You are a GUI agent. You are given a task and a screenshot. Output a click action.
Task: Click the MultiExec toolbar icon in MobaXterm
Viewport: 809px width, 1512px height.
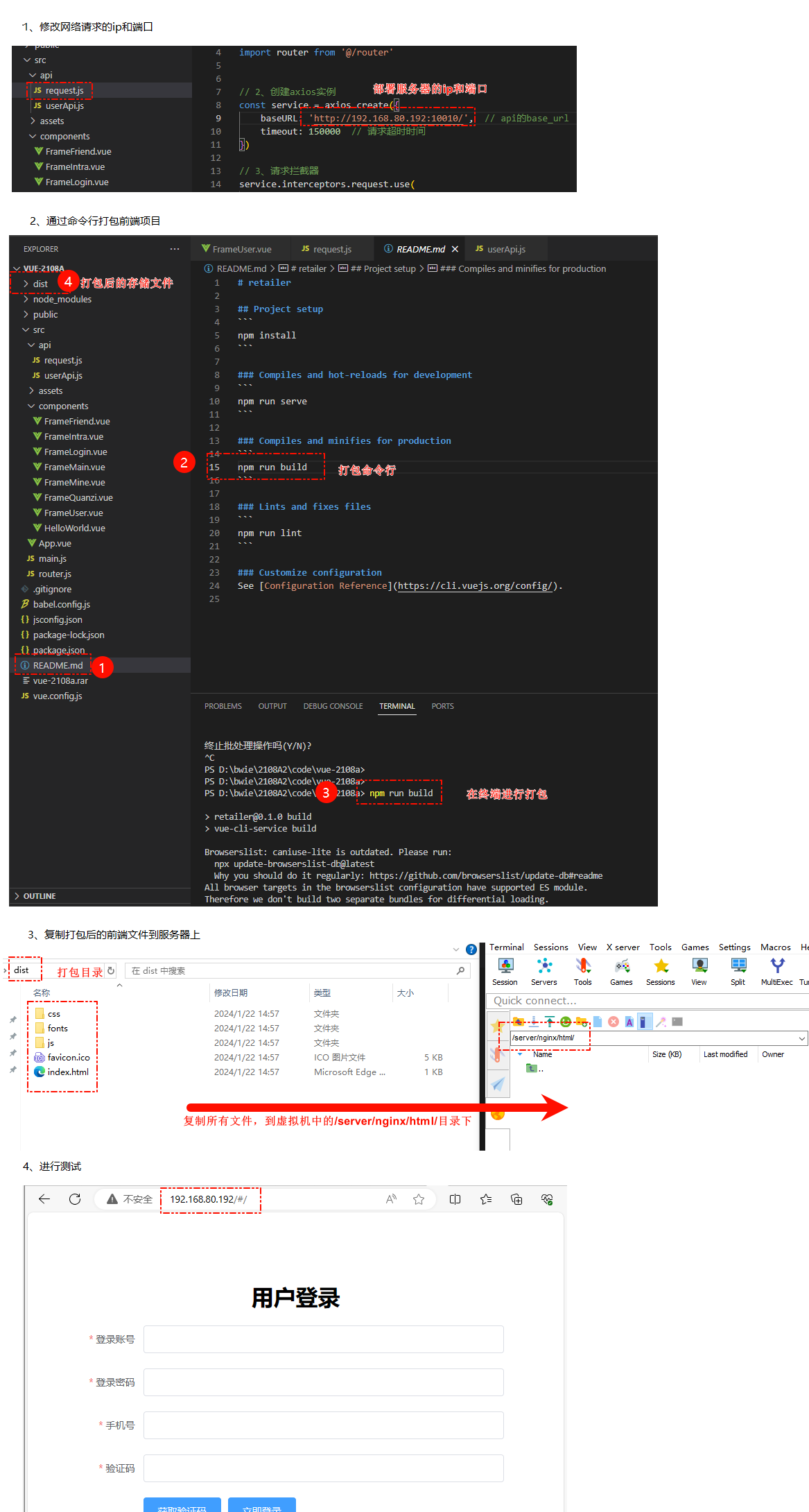777,965
